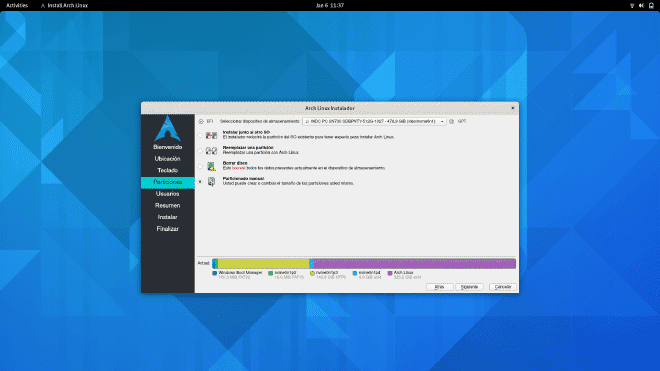Go to the Resumen step
The width and height of the screenshot is (660, 371).
[168, 206]
